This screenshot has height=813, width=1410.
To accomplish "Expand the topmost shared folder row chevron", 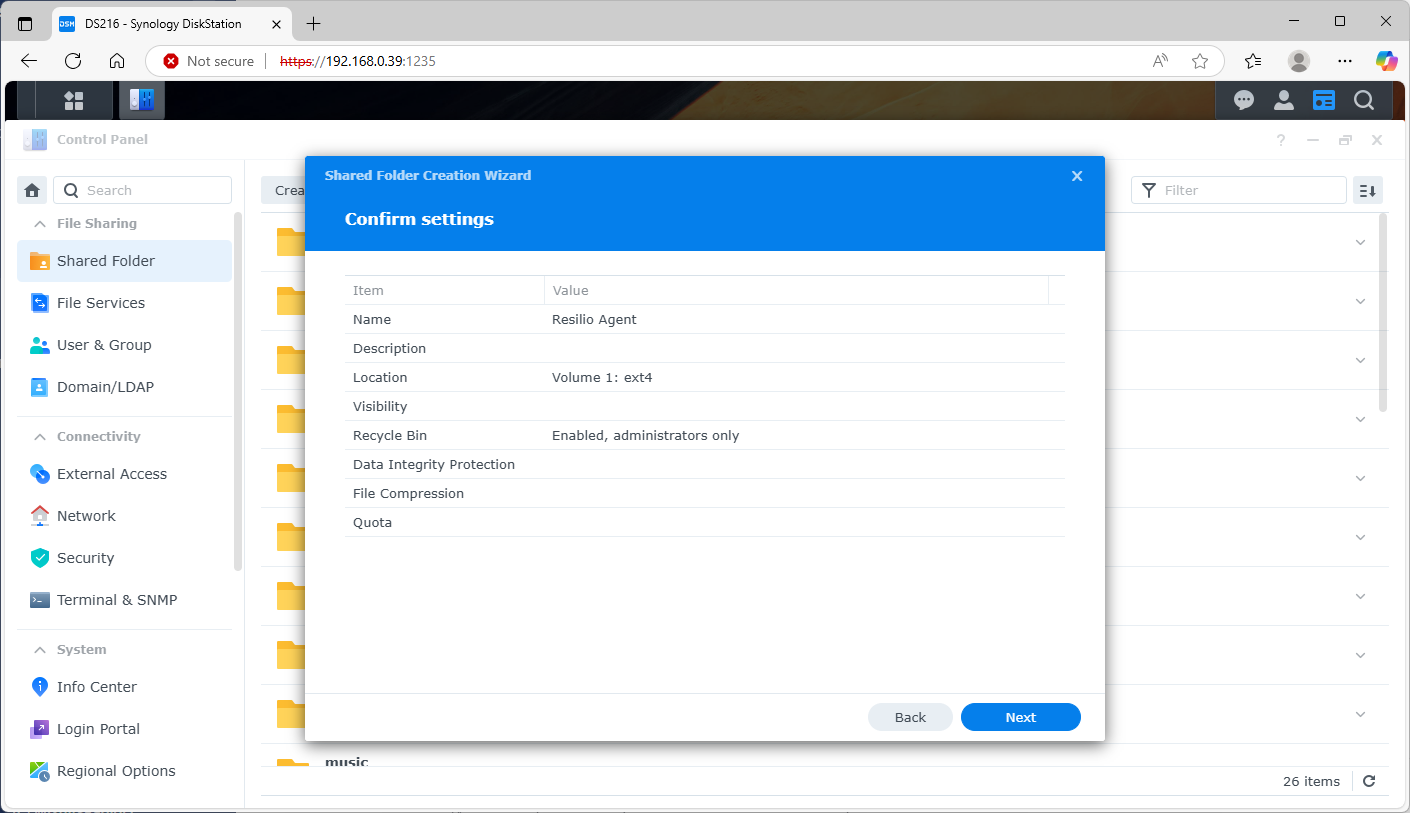I will coord(1360,242).
